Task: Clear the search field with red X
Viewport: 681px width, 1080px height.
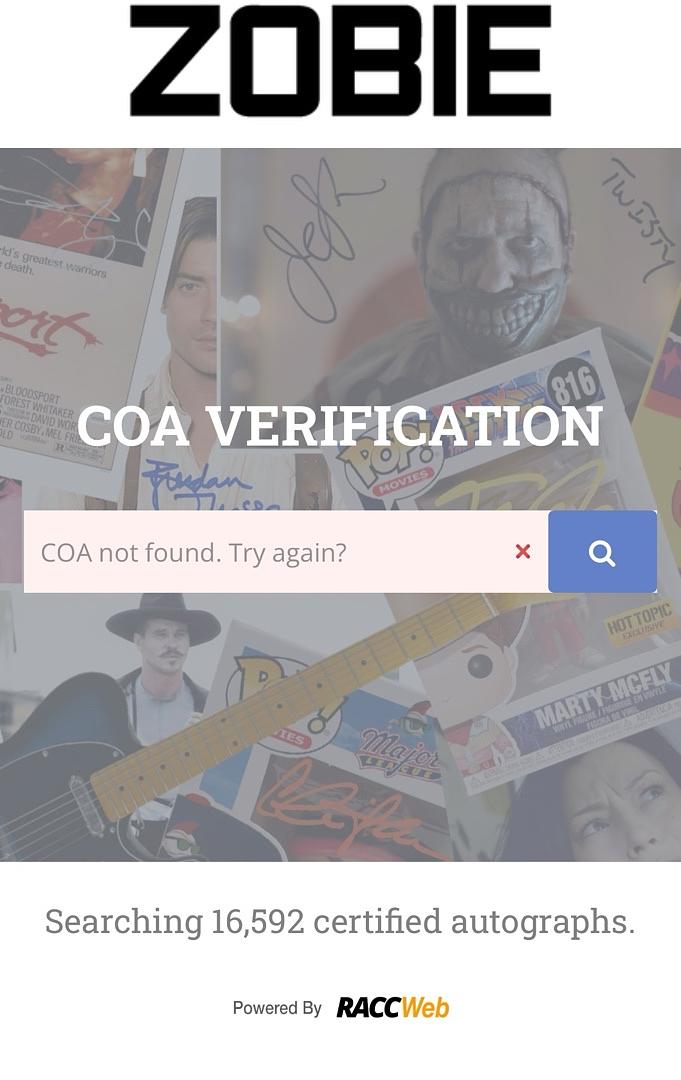Action: 522,551
